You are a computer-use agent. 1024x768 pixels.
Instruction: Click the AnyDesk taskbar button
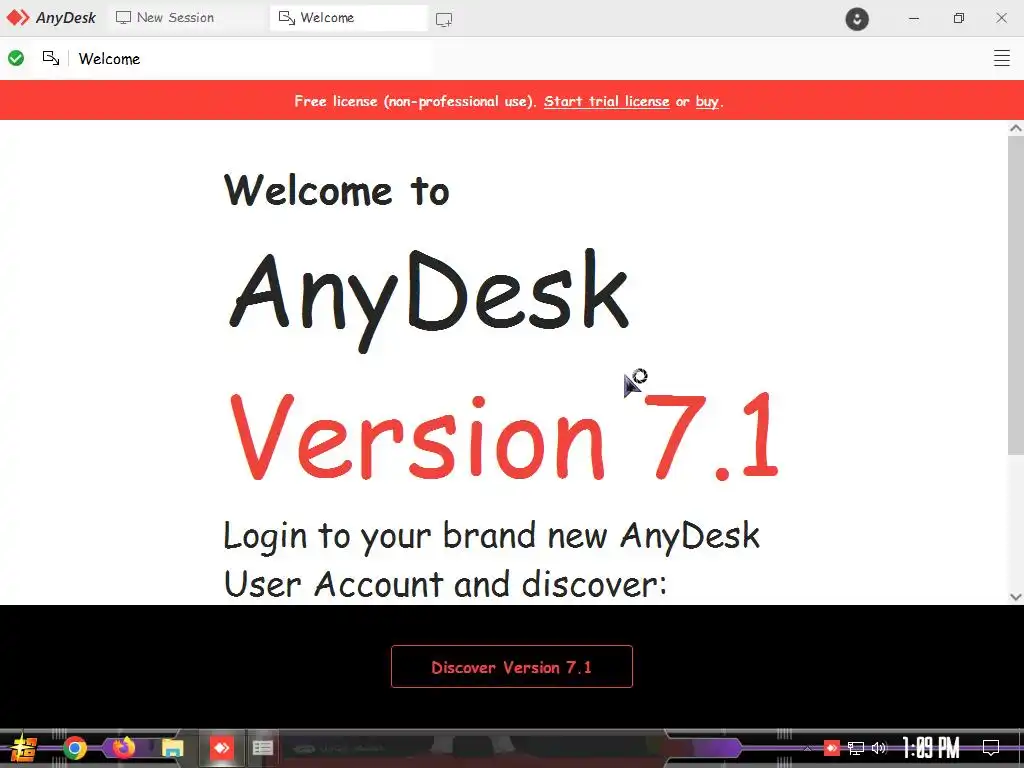click(221, 748)
